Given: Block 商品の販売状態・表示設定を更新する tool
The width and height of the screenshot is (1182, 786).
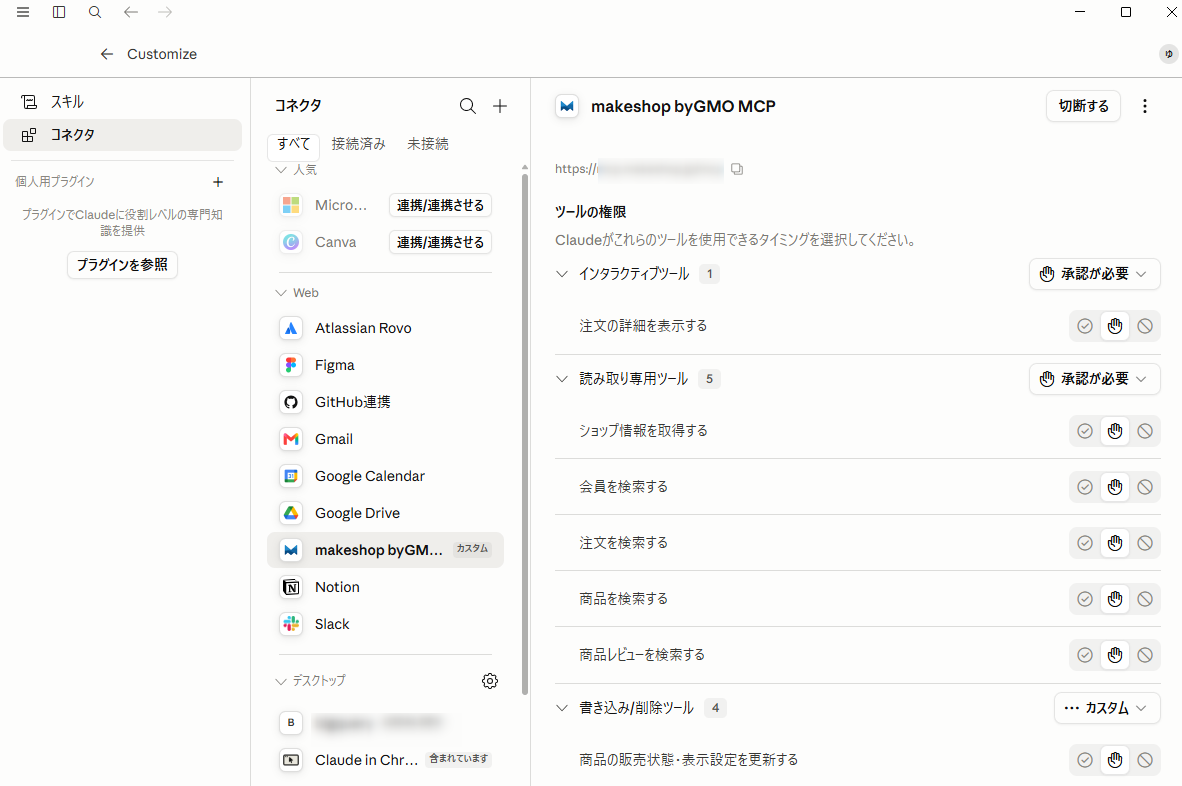Looking at the screenshot, I should tap(1144, 760).
